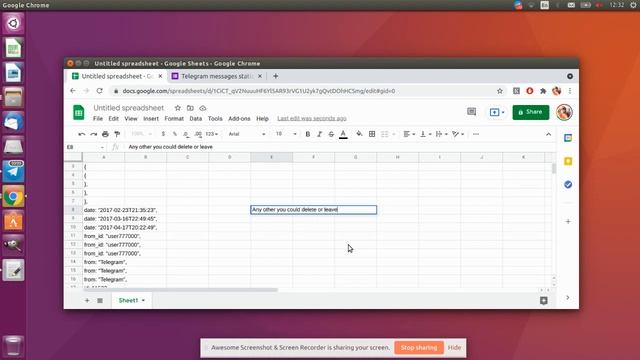The height and width of the screenshot is (360, 640).
Task: Open the Edit menu
Action: click(x=113, y=118)
